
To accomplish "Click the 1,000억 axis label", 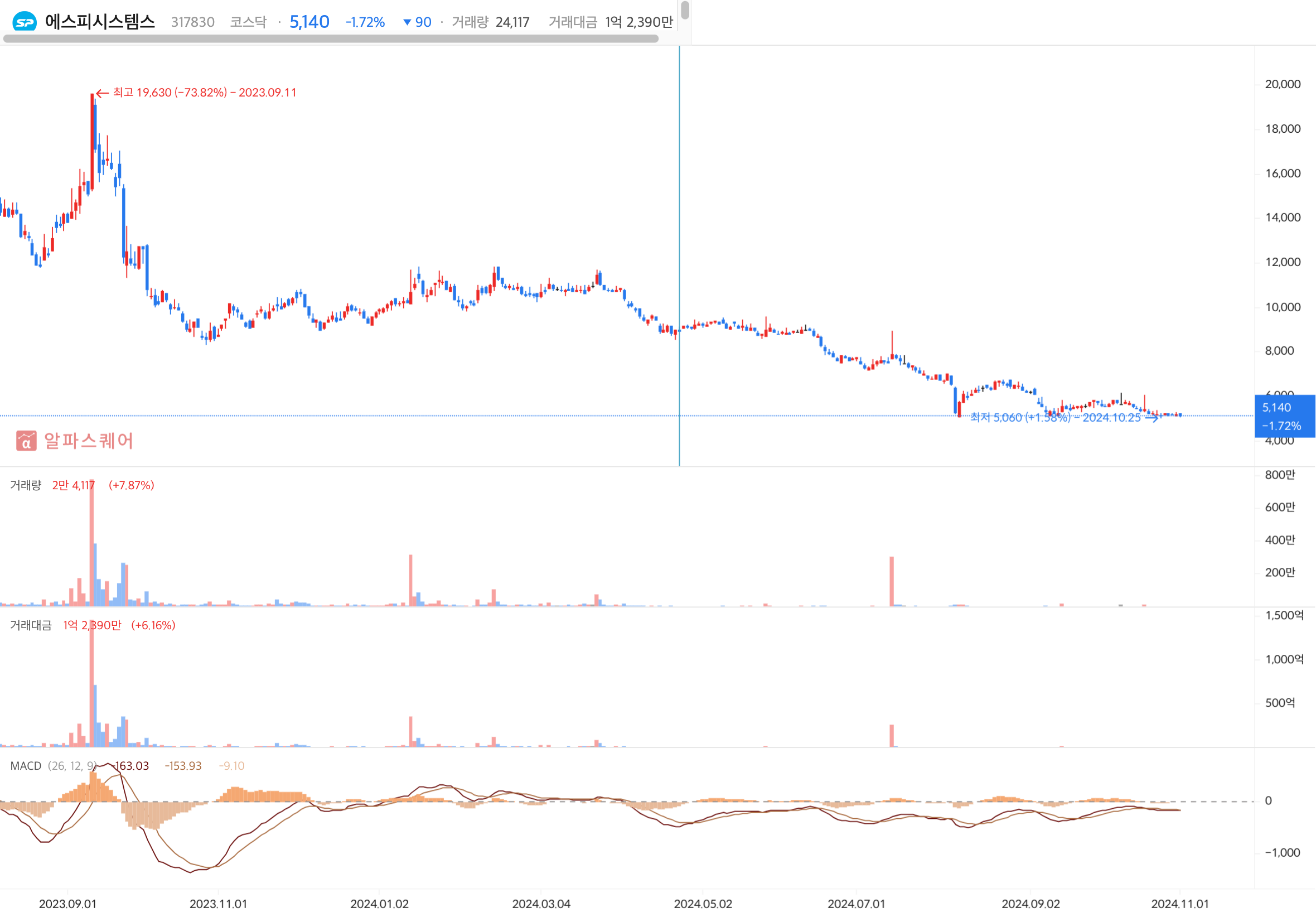I will tap(1284, 659).
